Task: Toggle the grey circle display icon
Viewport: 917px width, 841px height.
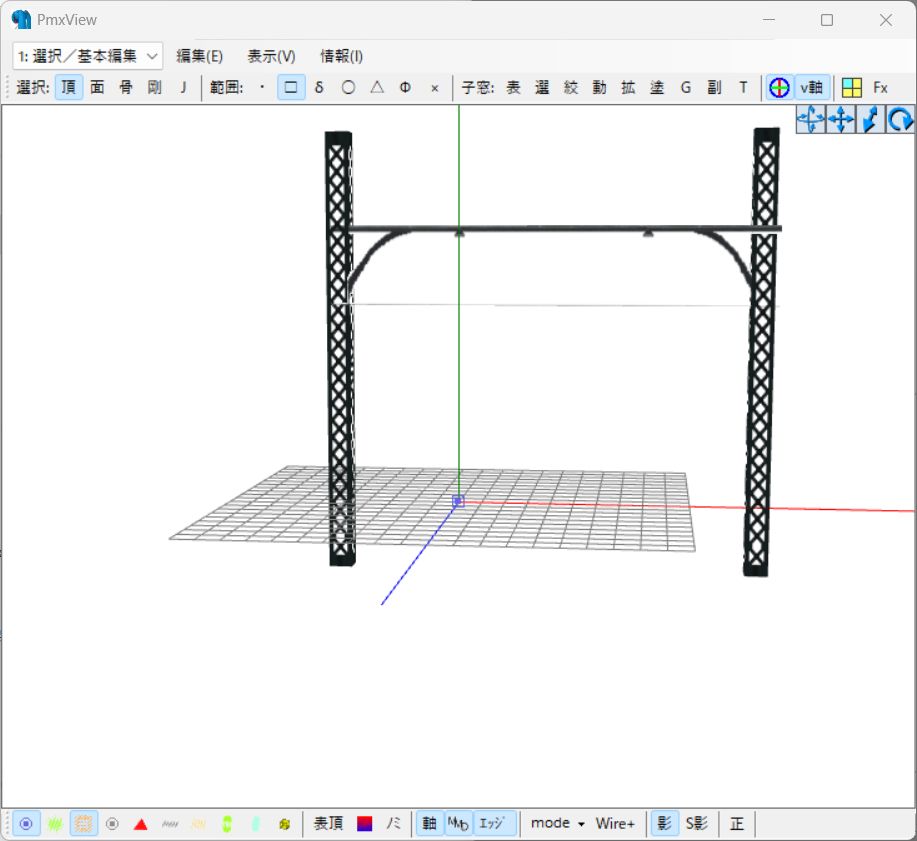Action: (112, 824)
